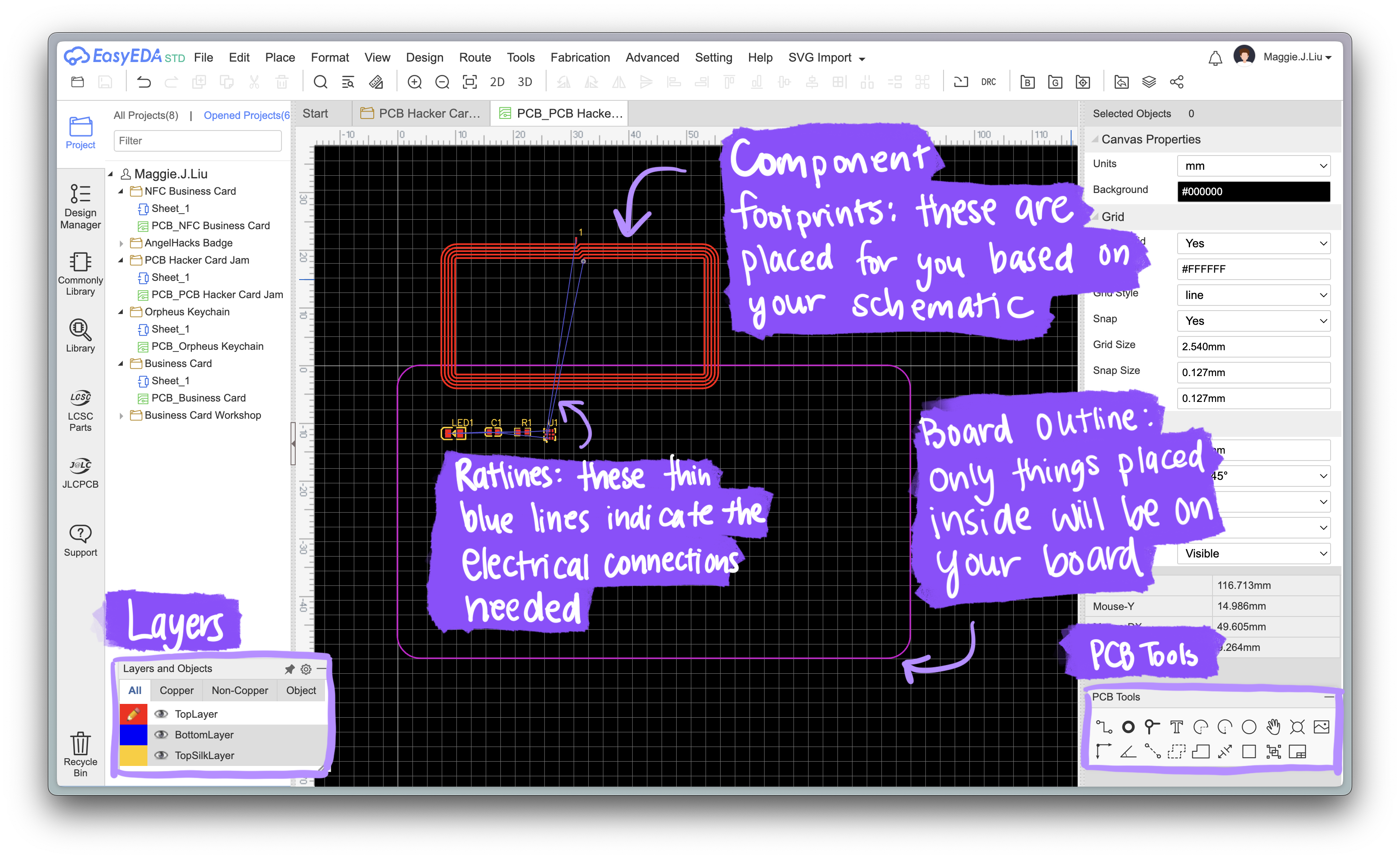The image size is (1400, 859).
Task: Open the LCSC Parts sidebar icon
Action: pos(80,410)
